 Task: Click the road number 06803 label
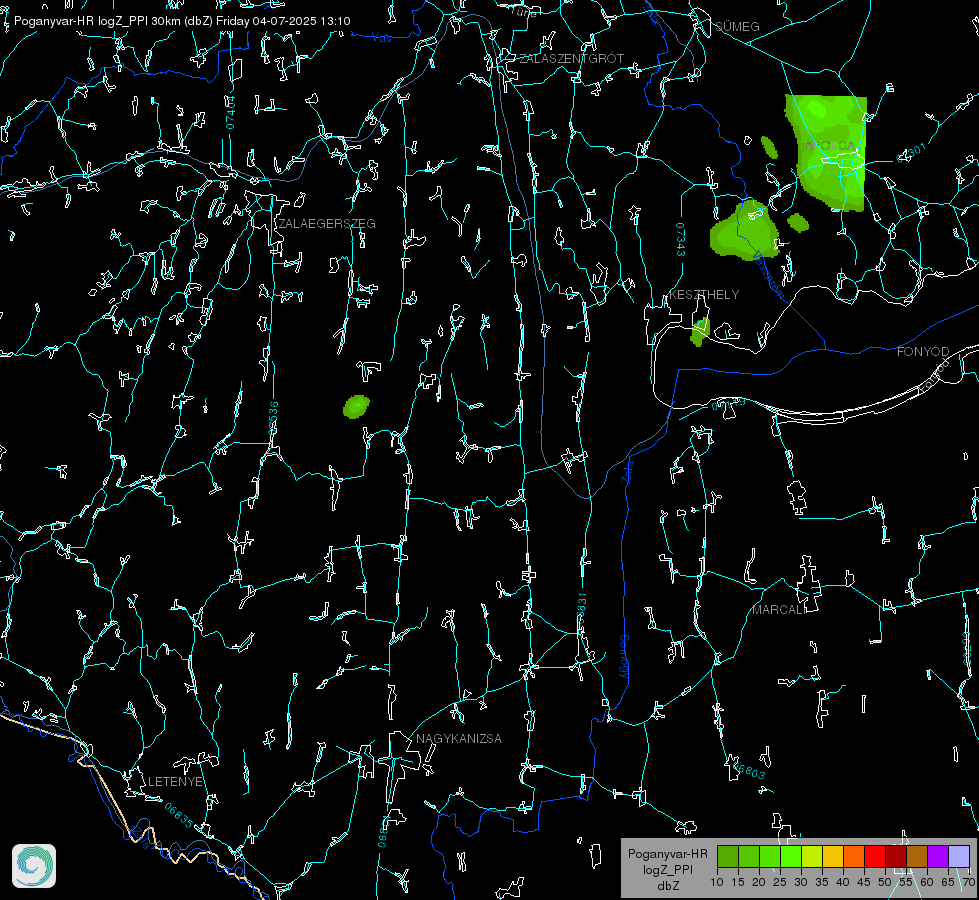click(749, 771)
